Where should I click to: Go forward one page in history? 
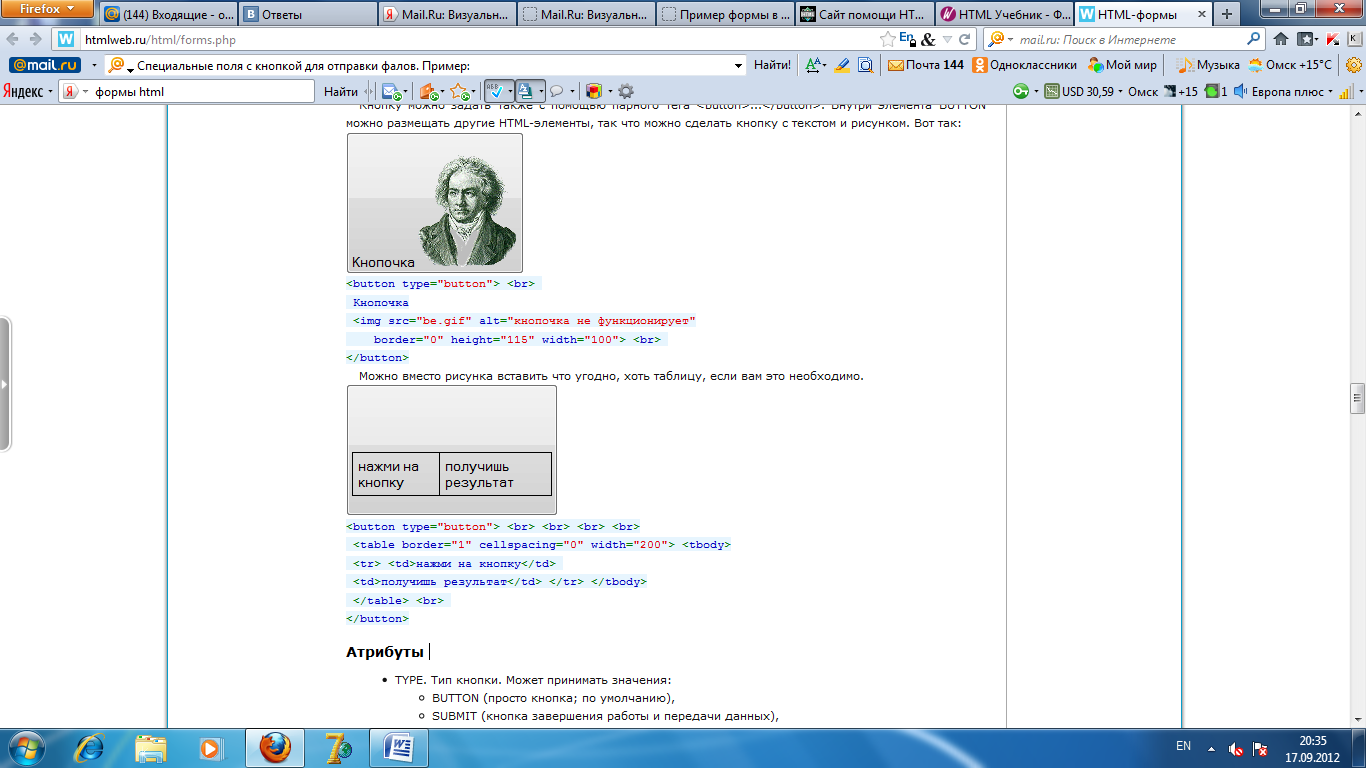pos(36,39)
